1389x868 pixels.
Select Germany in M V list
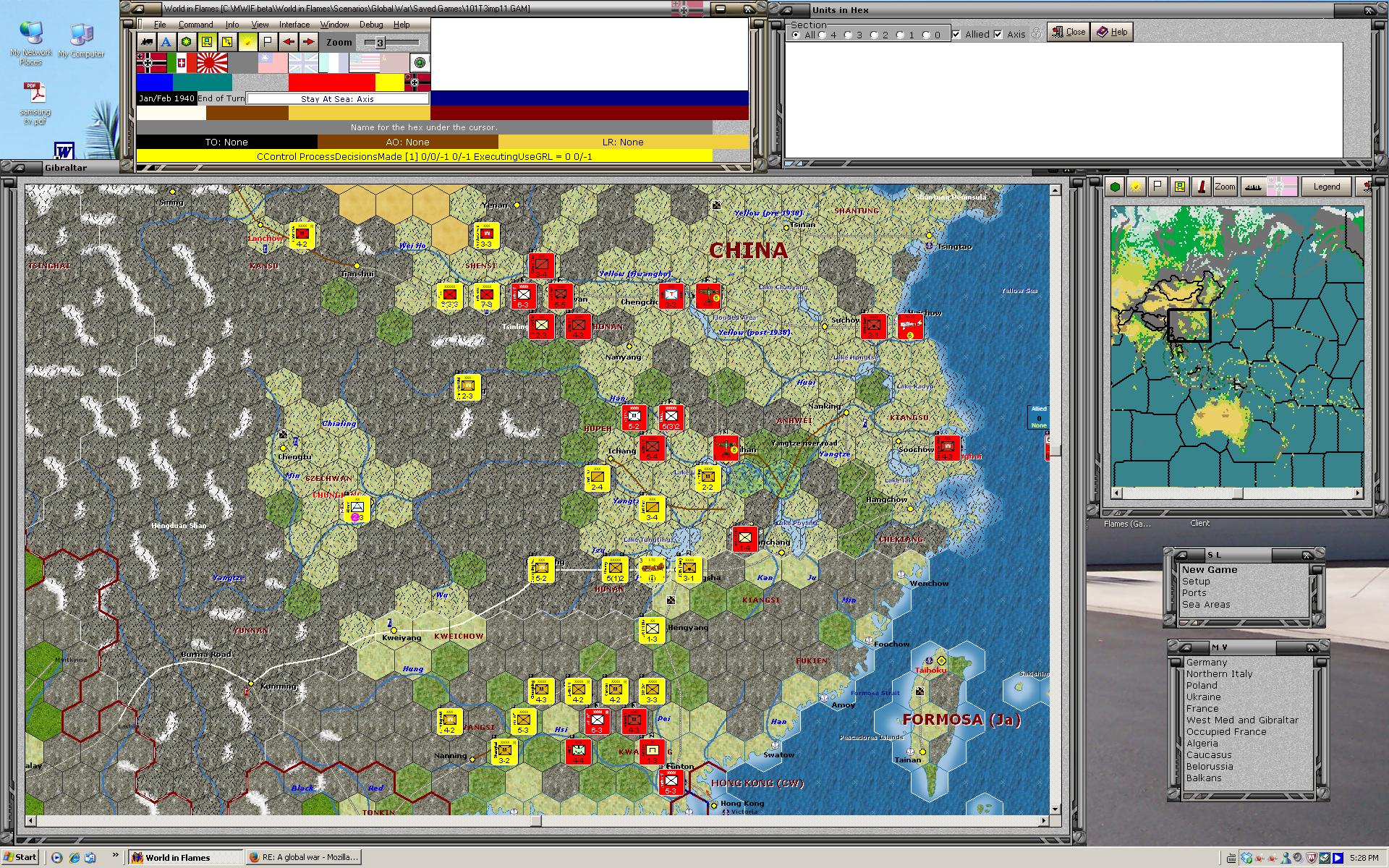point(1207,663)
